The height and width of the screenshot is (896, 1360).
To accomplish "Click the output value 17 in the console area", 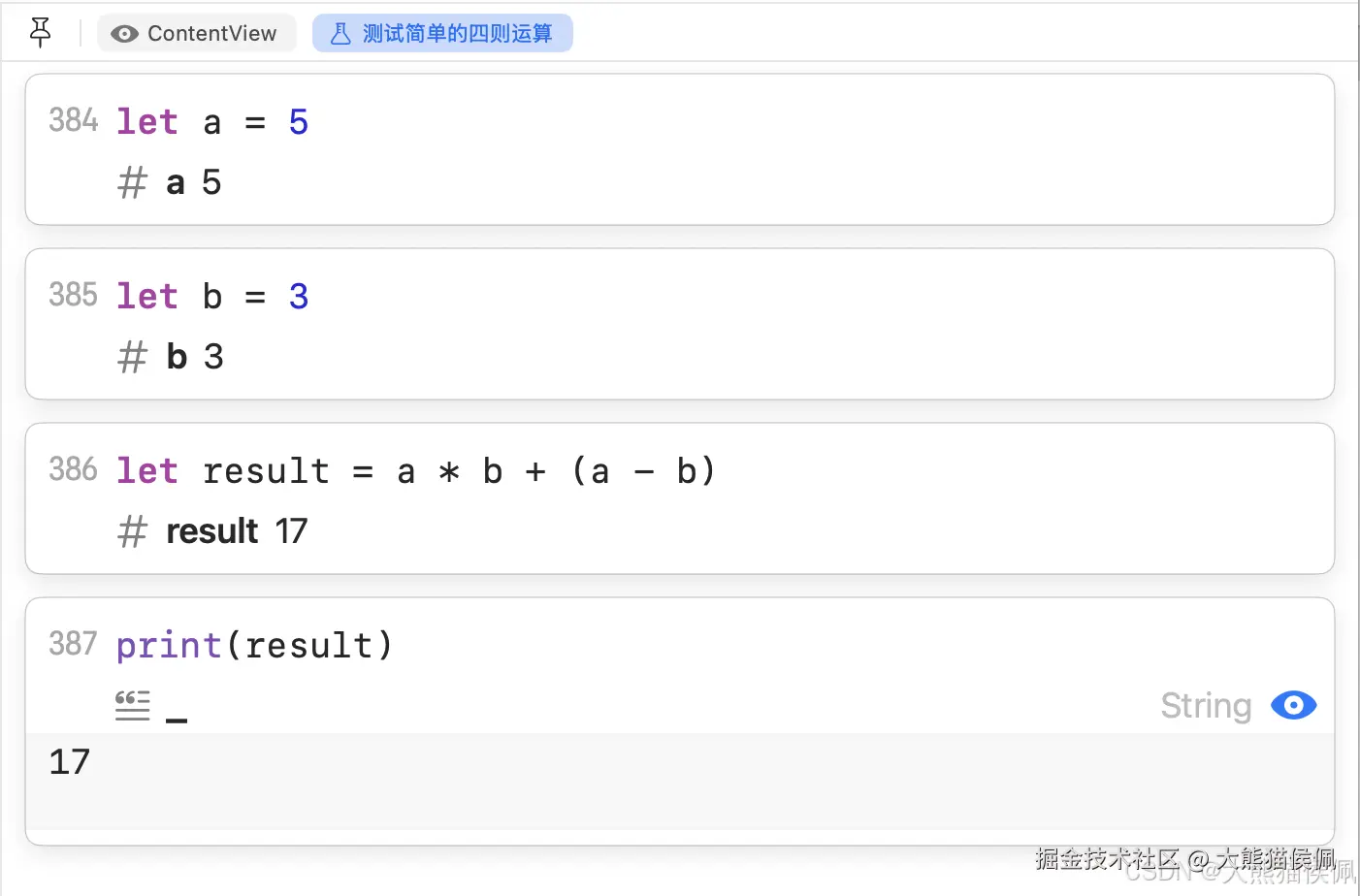I will (x=69, y=762).
